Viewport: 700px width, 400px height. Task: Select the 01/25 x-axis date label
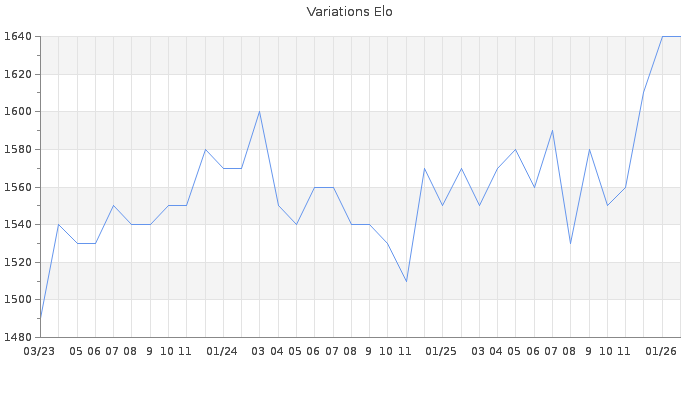[x=441, y=351]
